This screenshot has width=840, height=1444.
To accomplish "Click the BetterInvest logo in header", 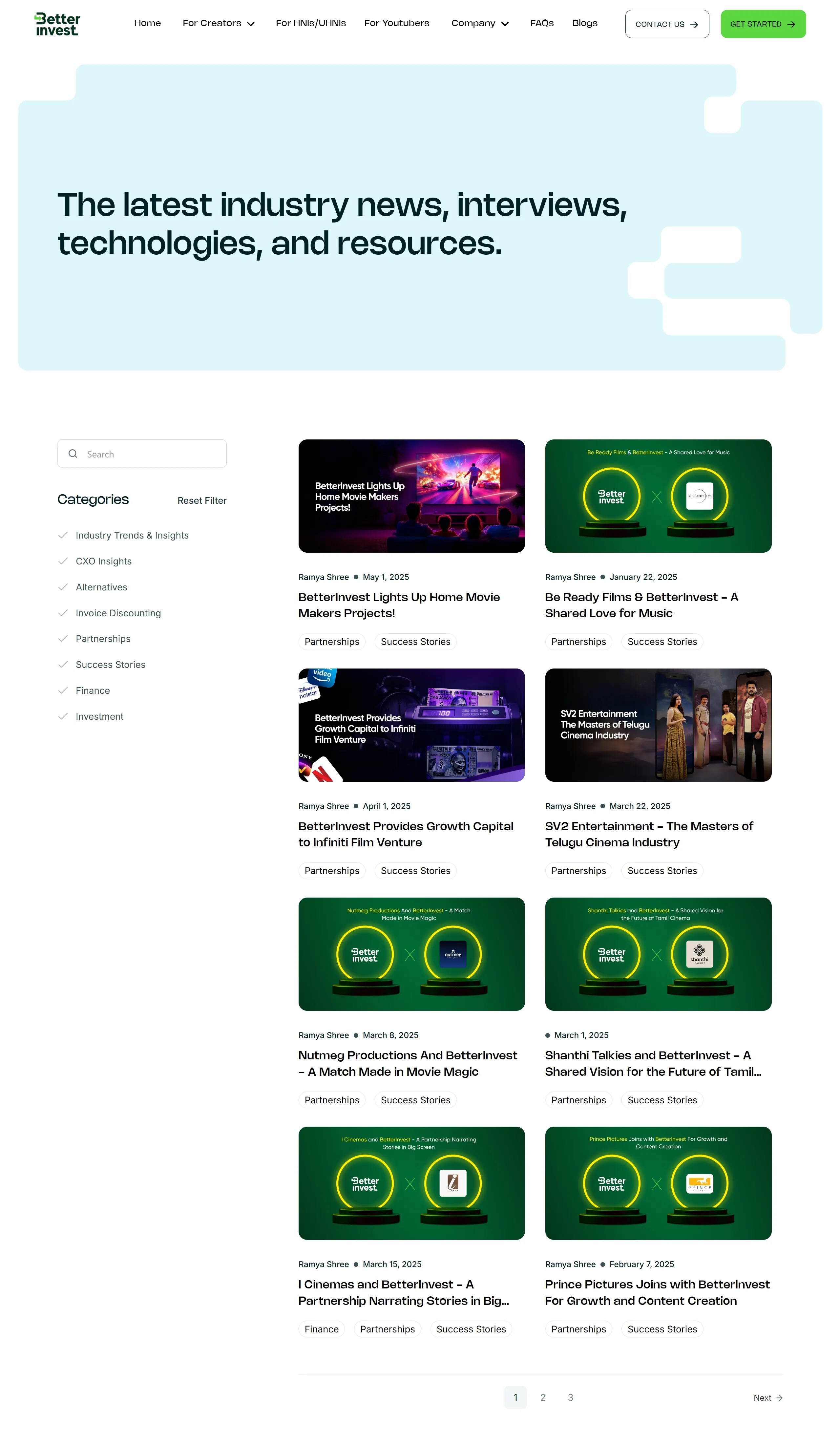I will click(57, 24).
